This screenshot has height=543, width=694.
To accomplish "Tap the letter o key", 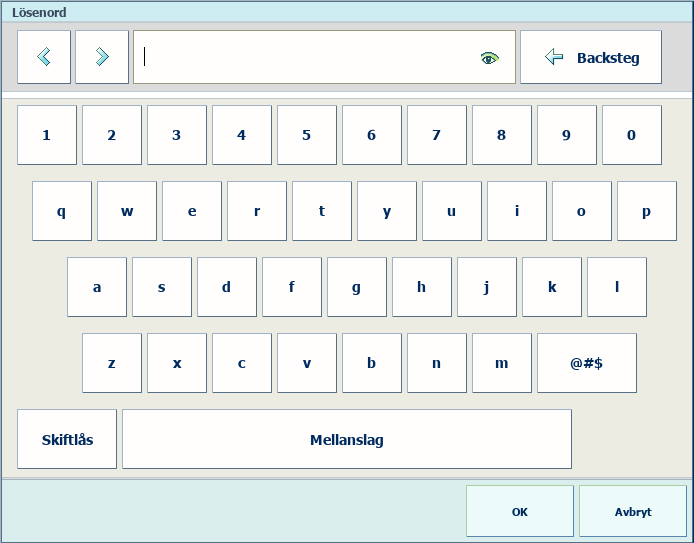I will (x=582, y=211).
